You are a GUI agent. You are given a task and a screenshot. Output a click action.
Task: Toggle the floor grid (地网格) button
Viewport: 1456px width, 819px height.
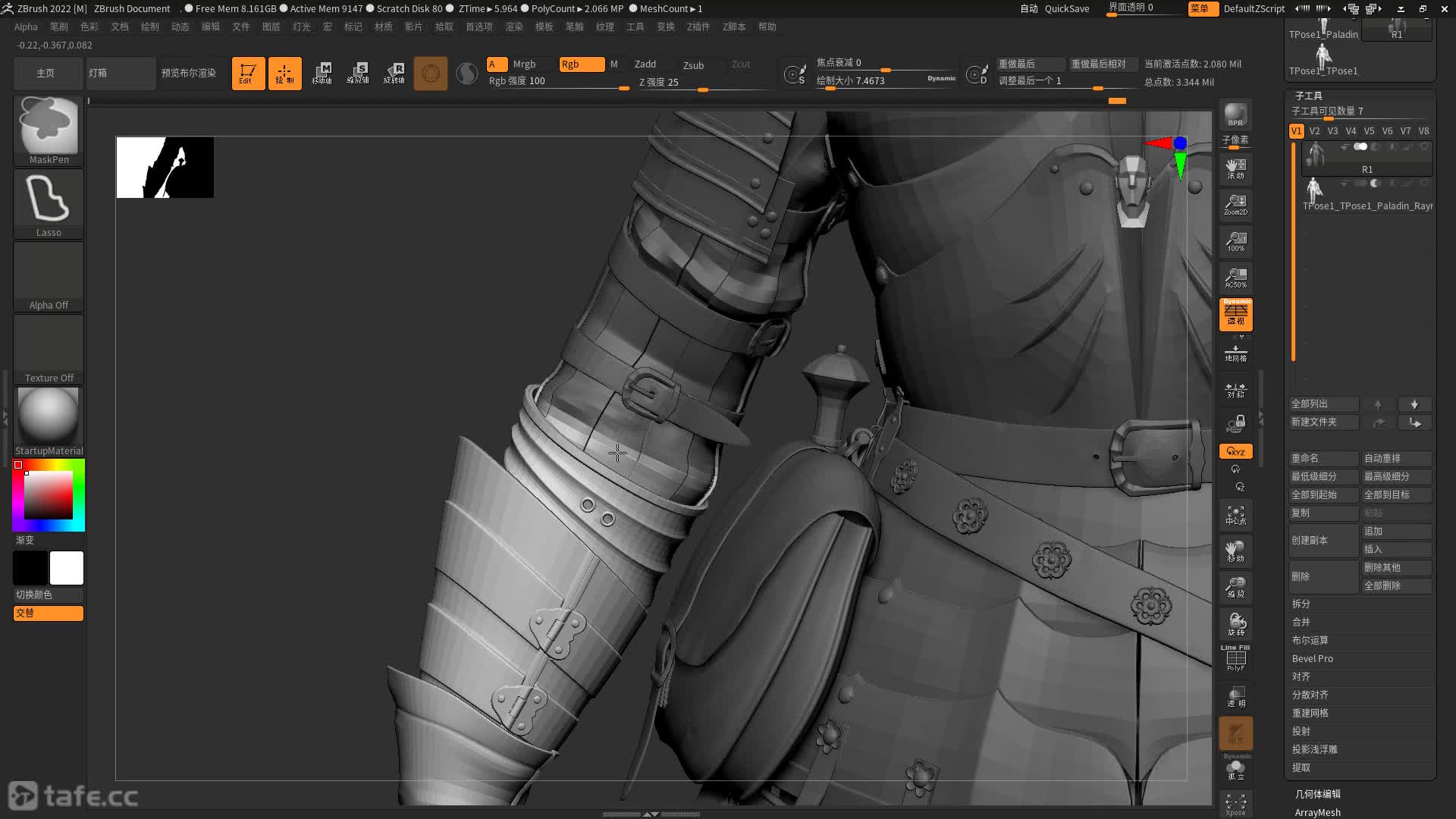tap(1235, 353)
